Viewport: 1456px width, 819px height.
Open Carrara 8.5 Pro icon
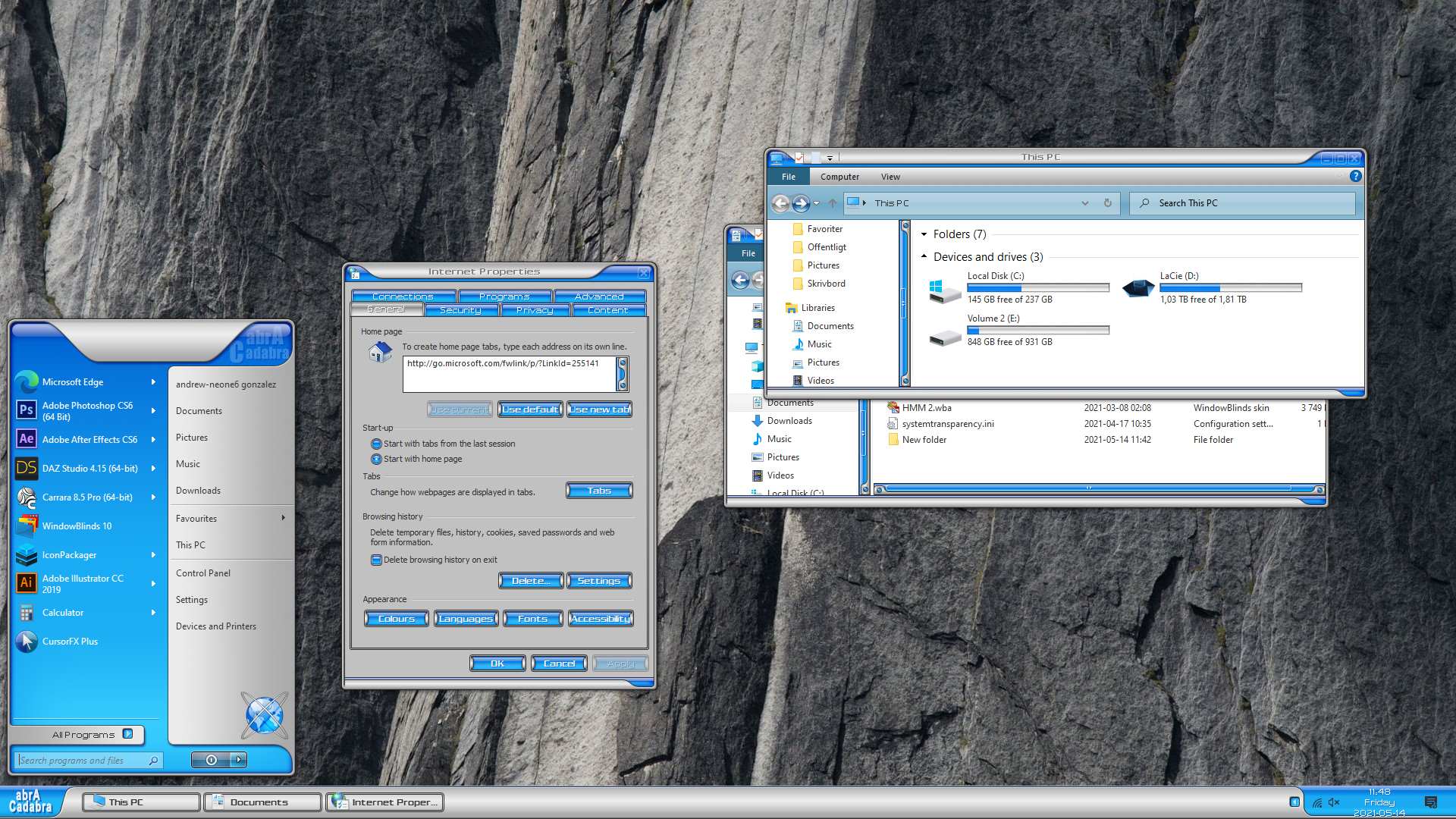(x=27, y=497)
